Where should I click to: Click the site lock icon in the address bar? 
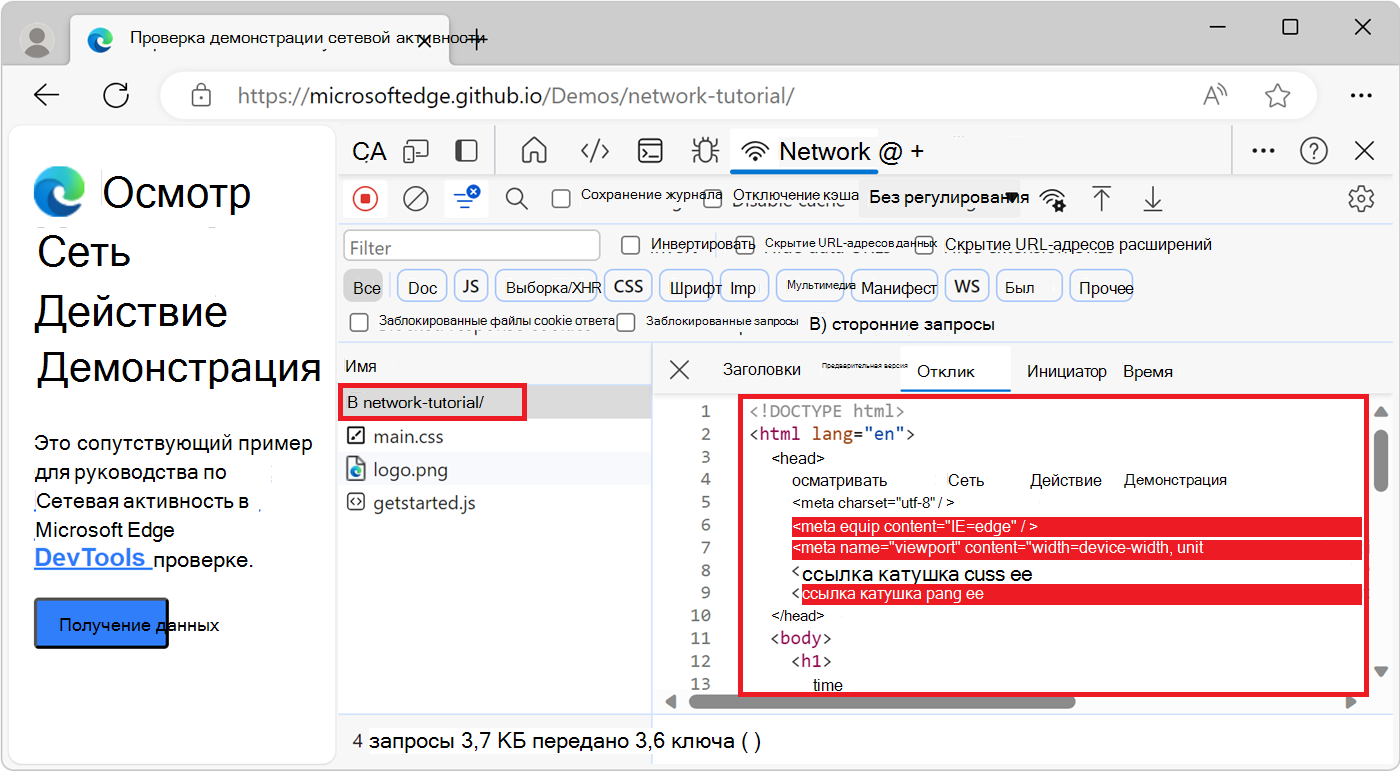click(x=201, y=96)
